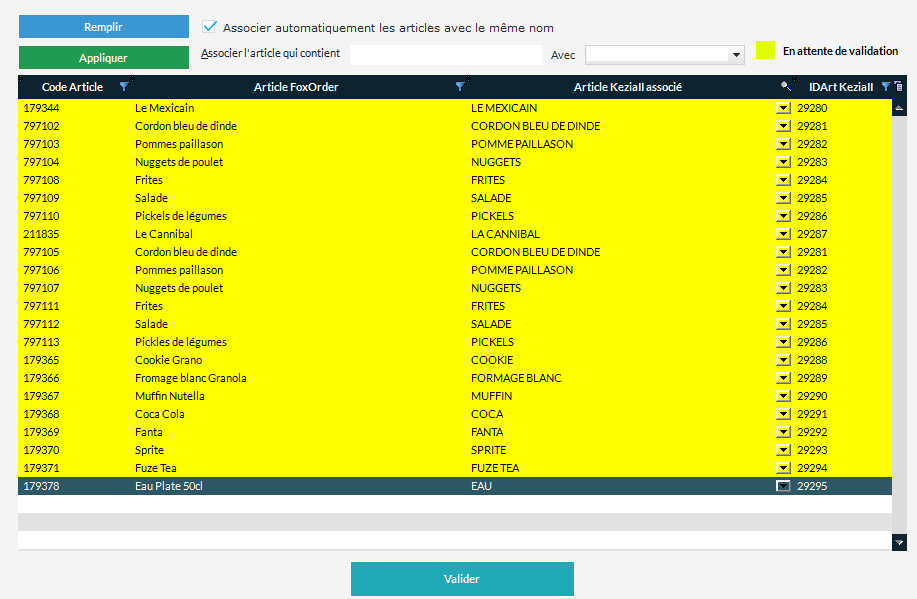Screen dimensions: 917x599
Task: Click the yellow 'En attente de validation' swatch
Action: [766, 51]
